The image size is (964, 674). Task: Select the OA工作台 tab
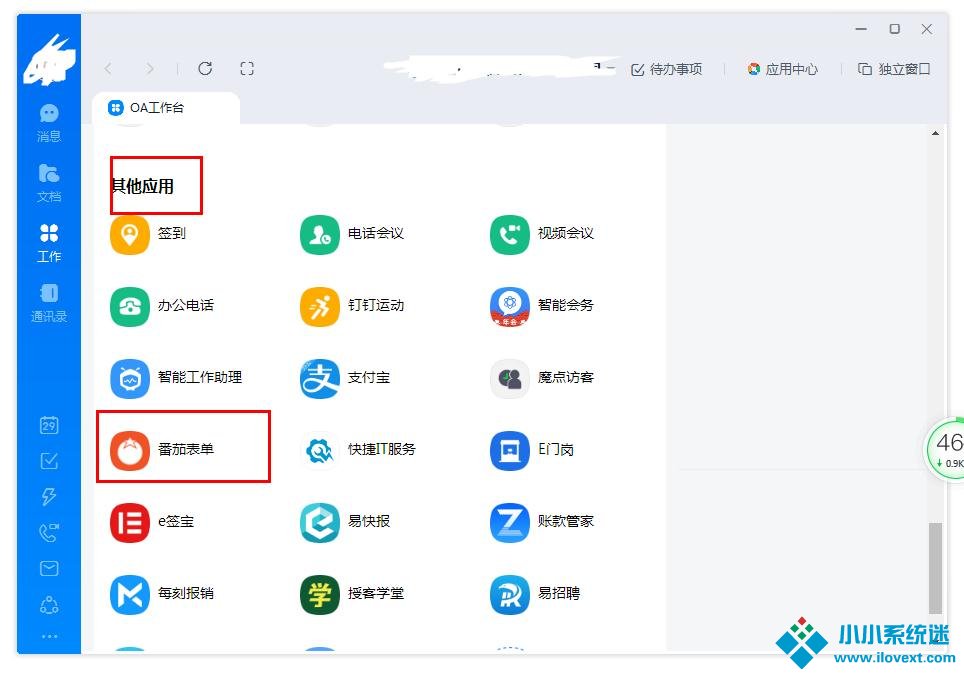click(165, 108)
